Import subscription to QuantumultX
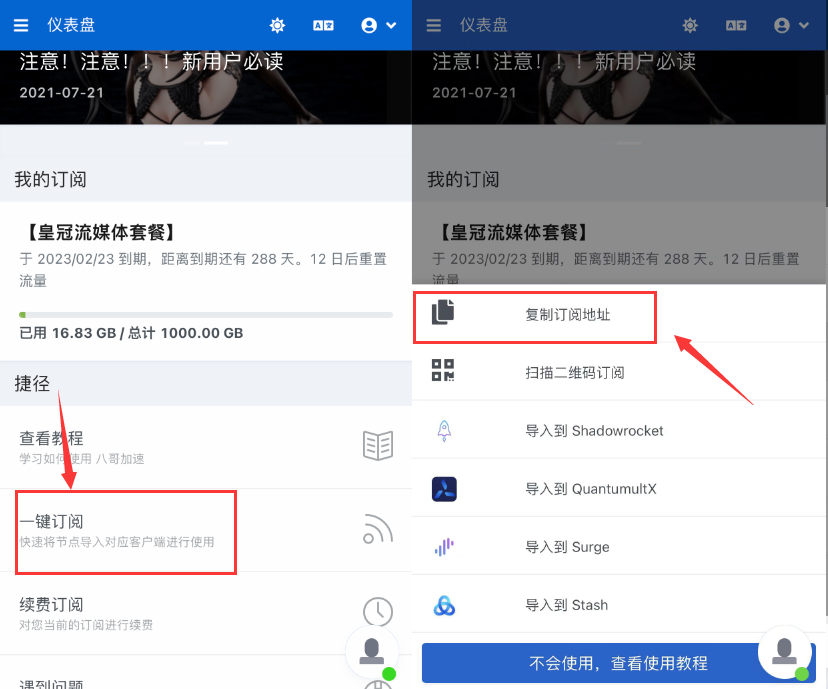 tap(619, 488)
